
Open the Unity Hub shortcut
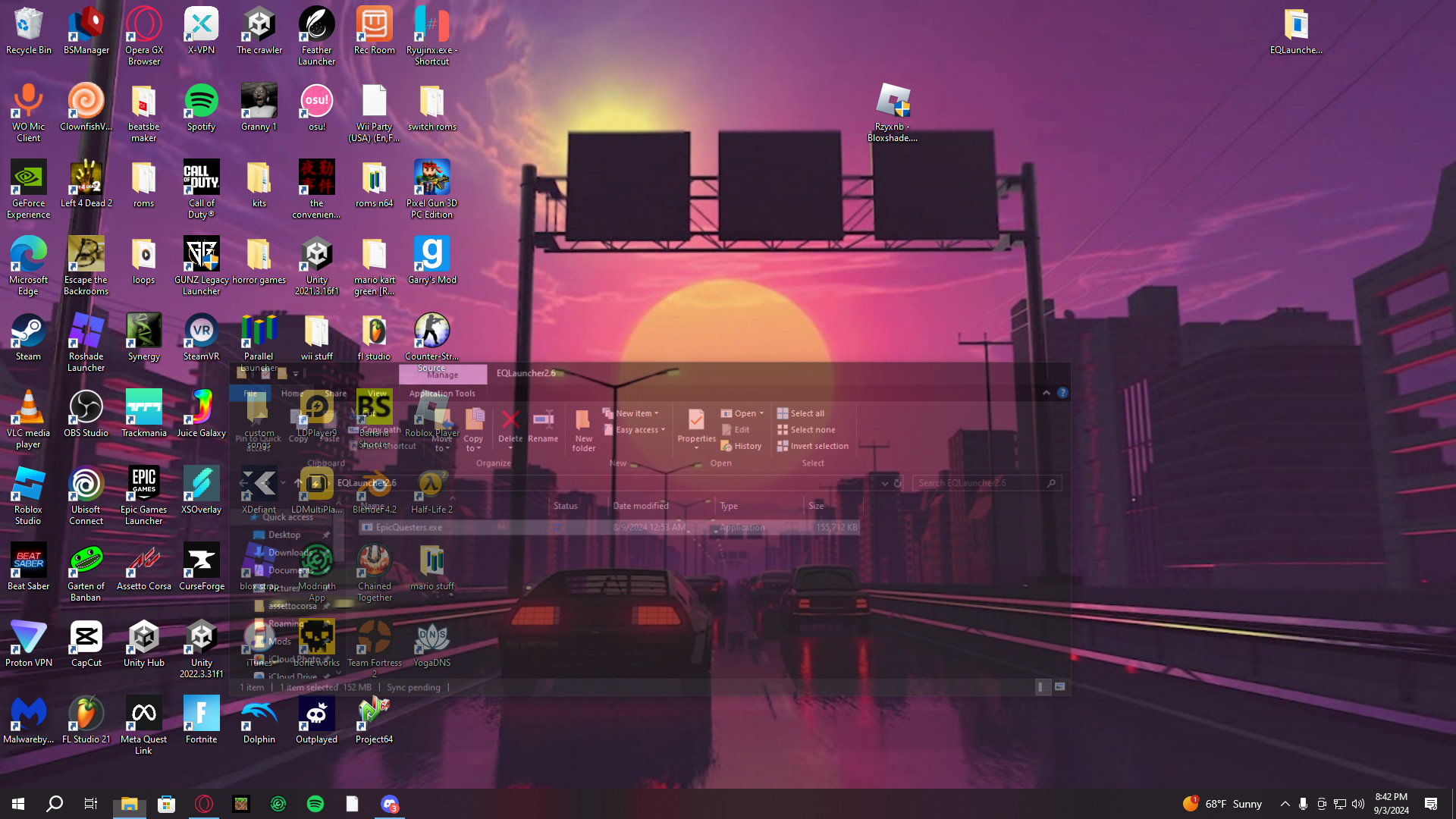pyautogui.click(x=143, y=638)
